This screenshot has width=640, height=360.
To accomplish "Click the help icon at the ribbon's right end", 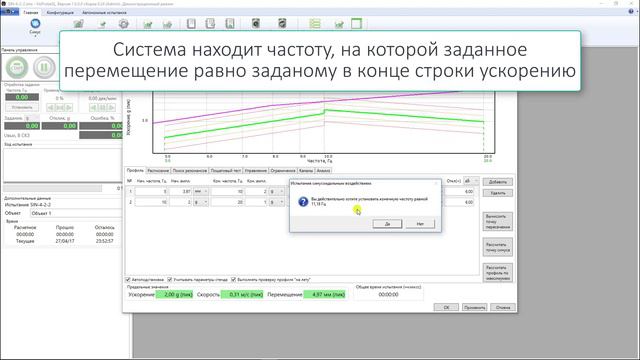I will [631, 12].
